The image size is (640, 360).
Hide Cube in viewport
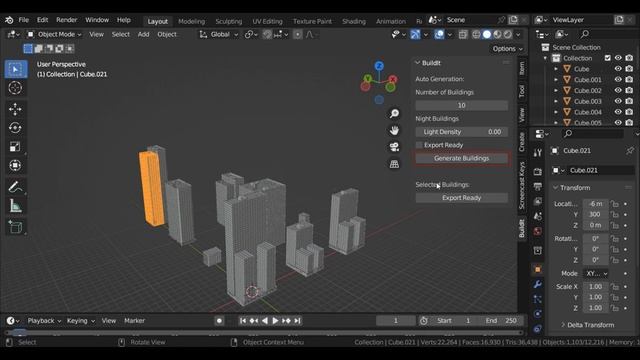[x=618, y=69]
